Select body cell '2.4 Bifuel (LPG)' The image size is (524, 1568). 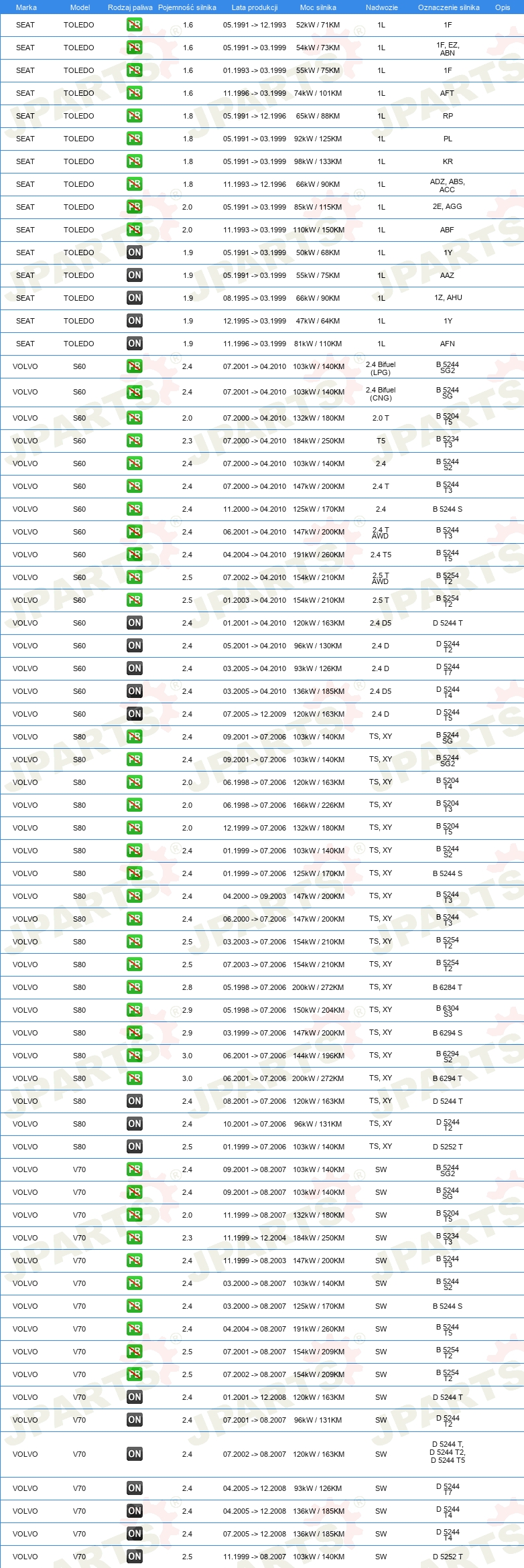381,368
